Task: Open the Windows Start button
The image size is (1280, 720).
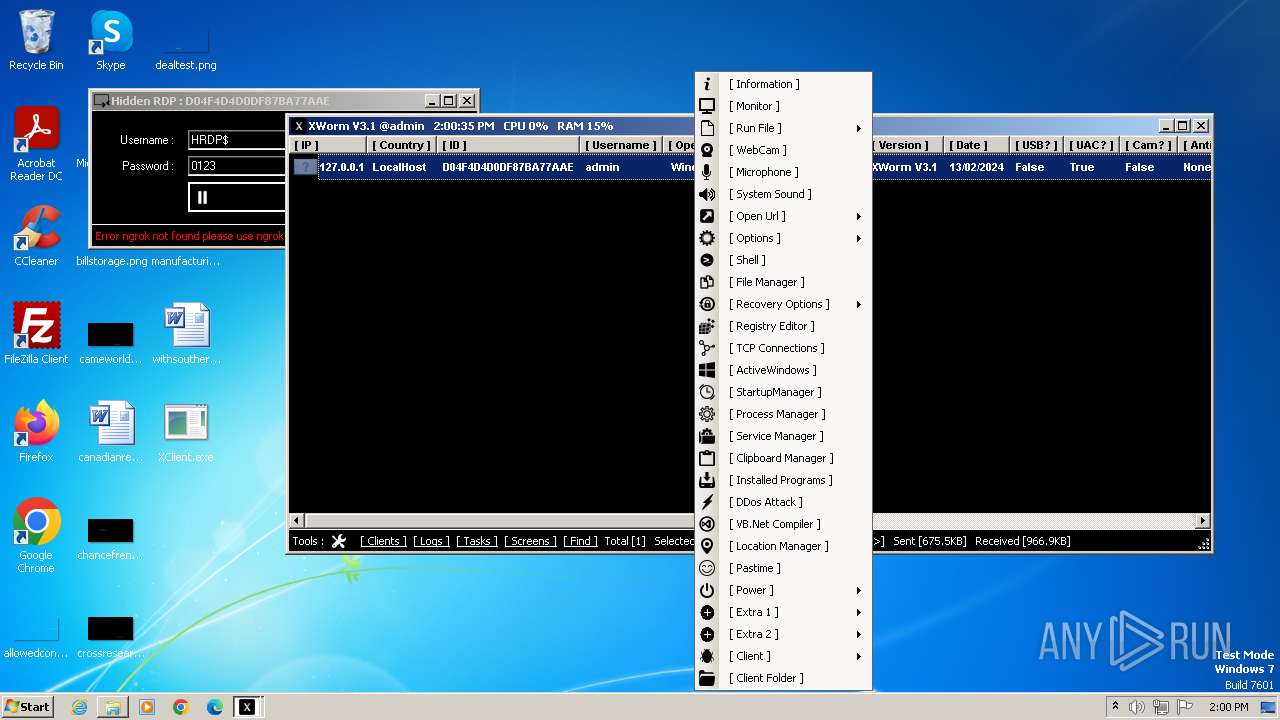Action: coord(27,706)
